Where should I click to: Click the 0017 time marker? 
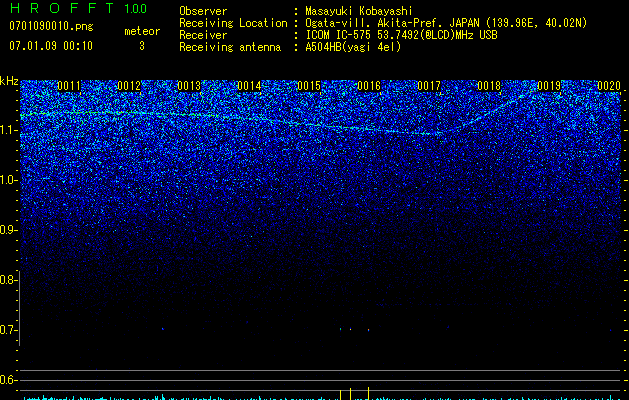pos(429,86)
